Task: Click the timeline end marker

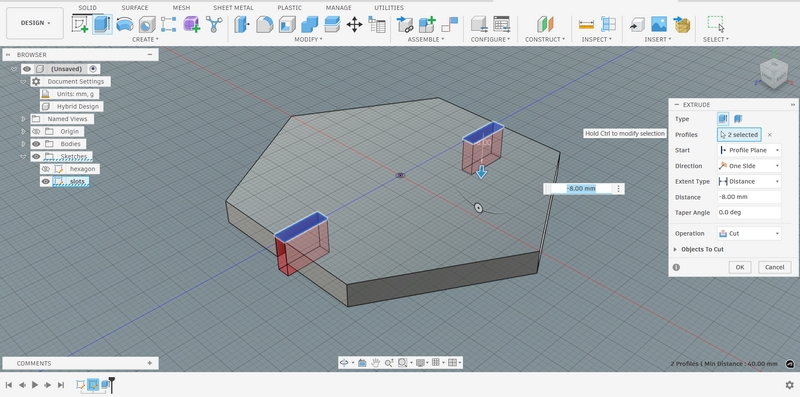Action: tap(112, 385)
